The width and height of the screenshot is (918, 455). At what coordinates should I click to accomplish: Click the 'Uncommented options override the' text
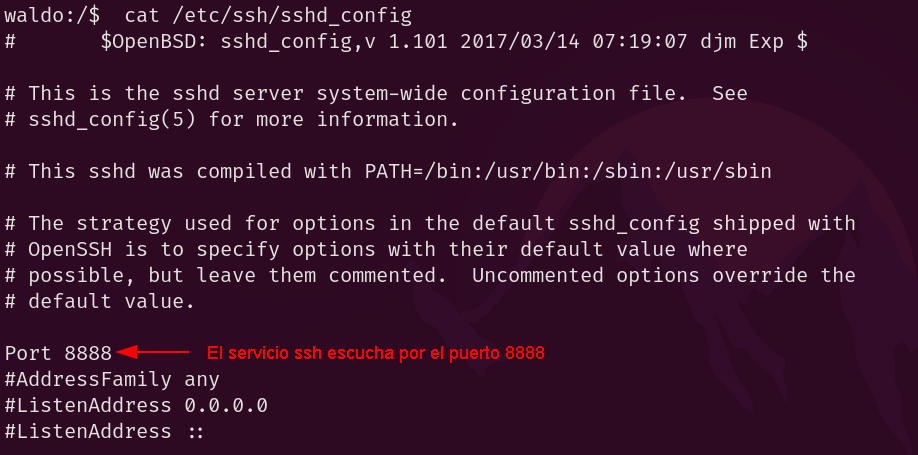[664, 275]
